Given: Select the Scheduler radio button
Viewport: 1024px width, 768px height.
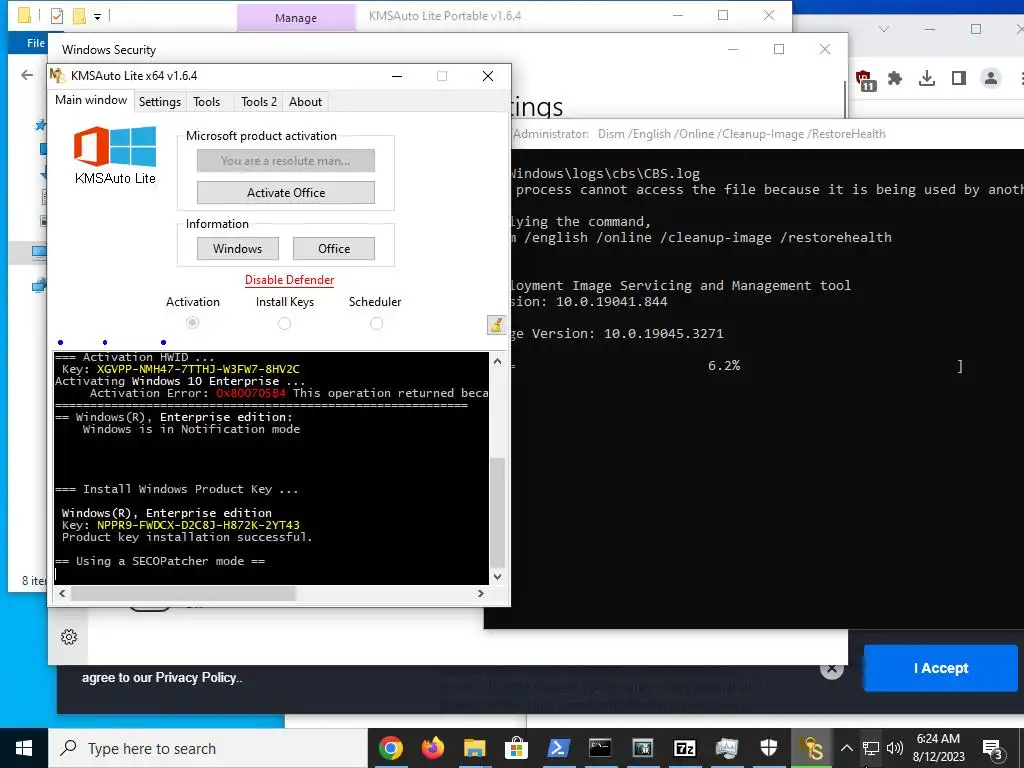Looking at the screenshot, I should pyautogui.click(x=376, y=323).
